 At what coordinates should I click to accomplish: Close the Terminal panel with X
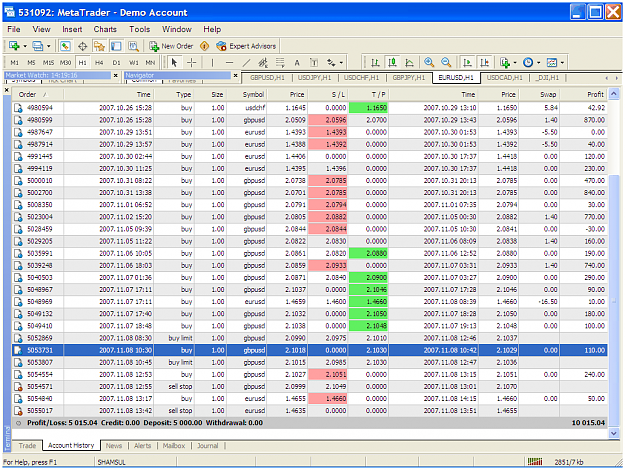point(7,90)
